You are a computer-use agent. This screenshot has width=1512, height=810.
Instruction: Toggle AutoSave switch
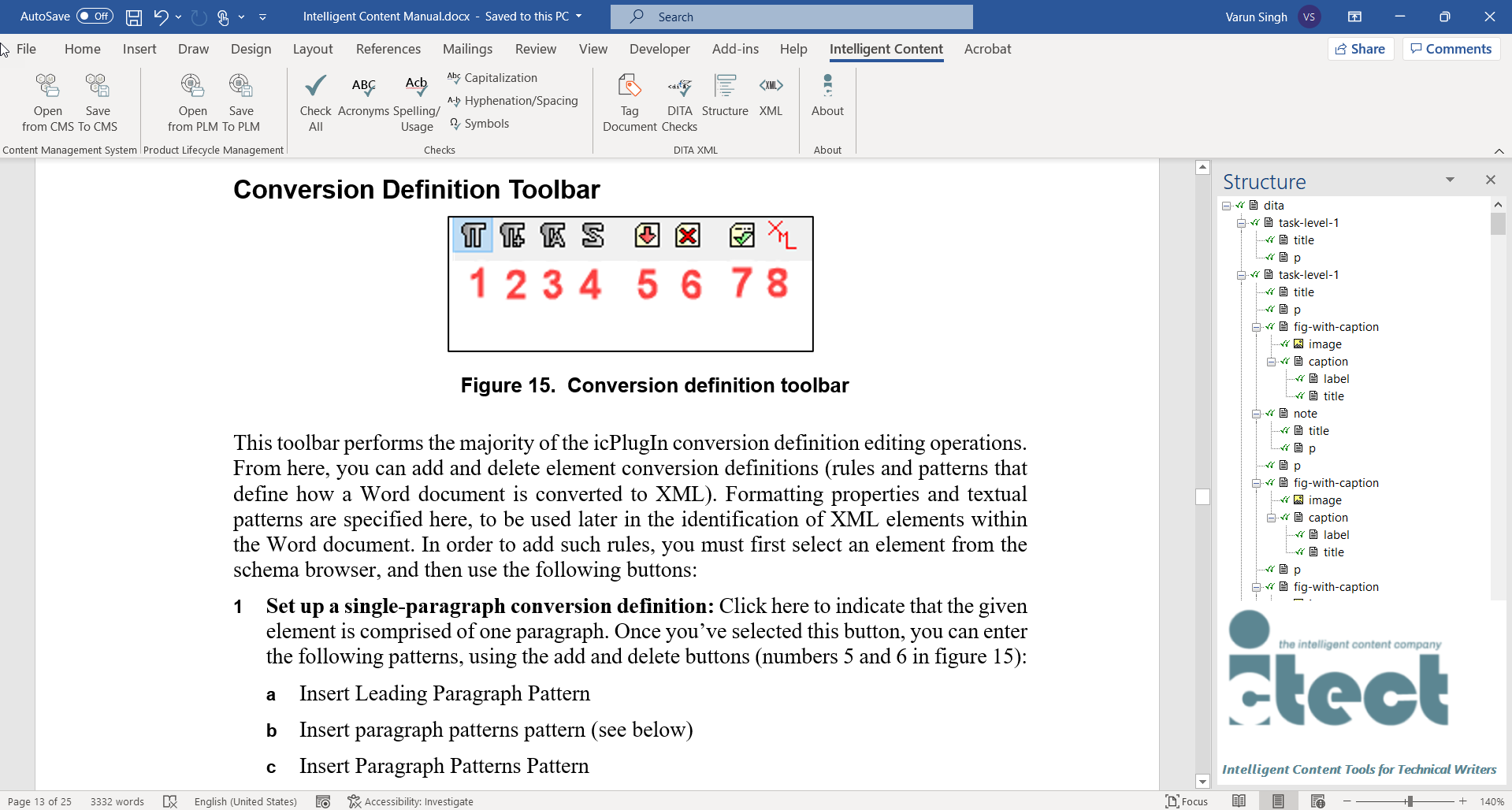click(95, 16)
